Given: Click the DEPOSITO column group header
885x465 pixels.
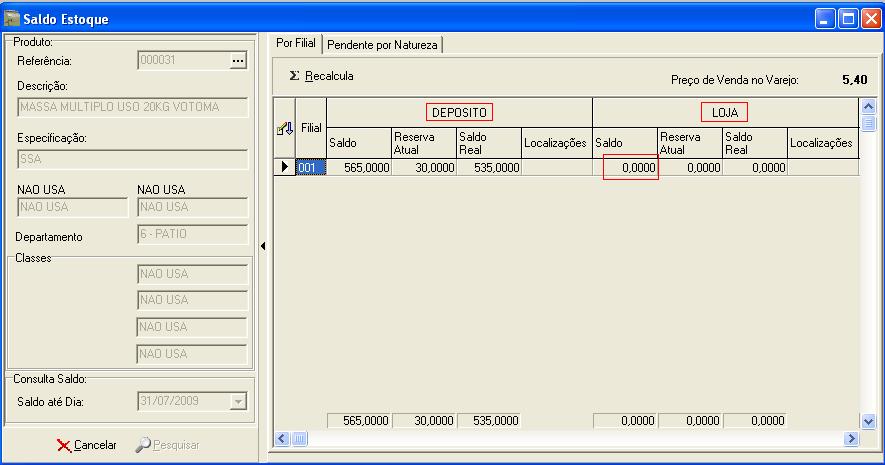Looking at the screenshot, I should coord(459,113).
